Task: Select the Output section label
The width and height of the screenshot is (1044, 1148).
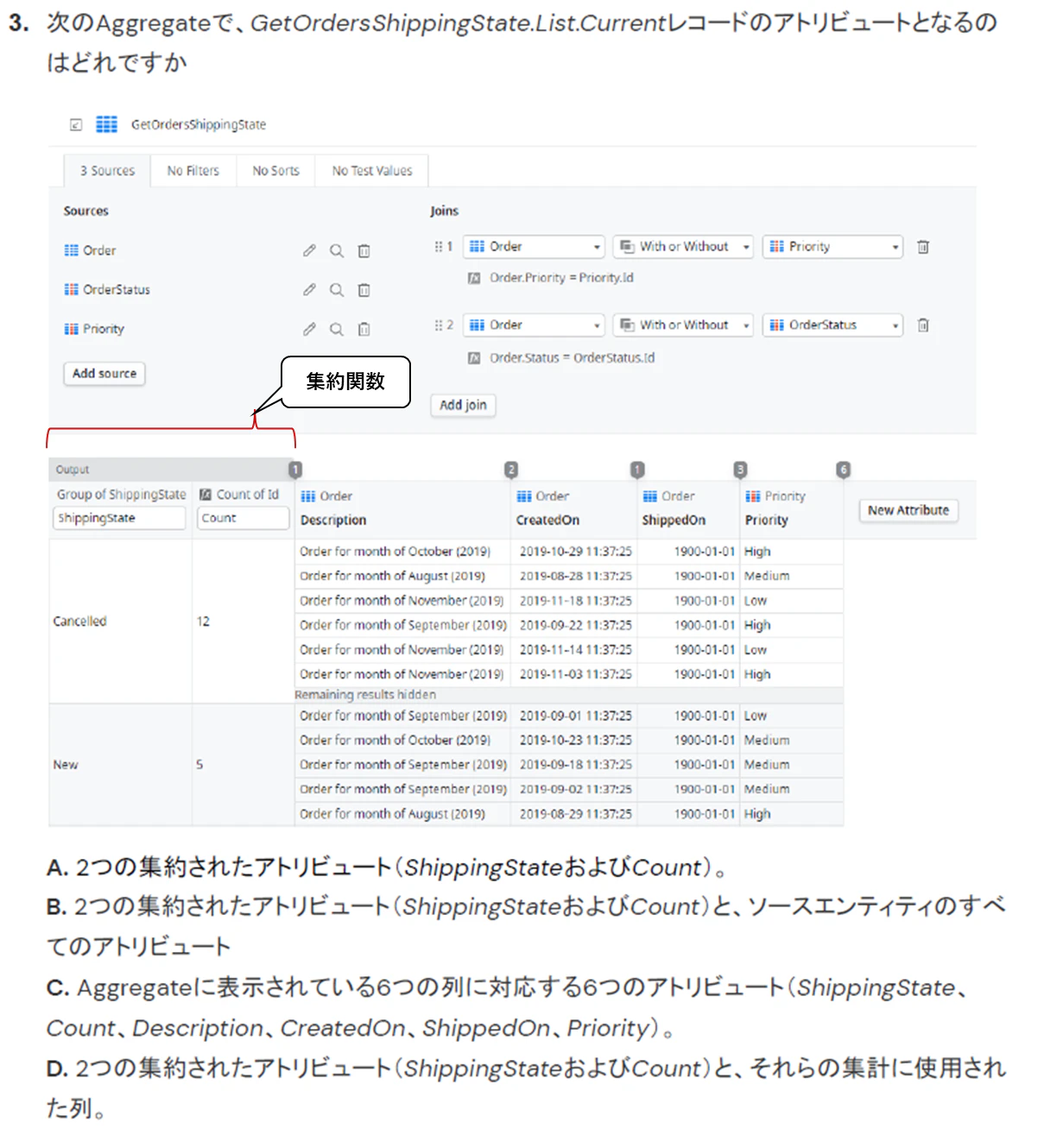Action: (73, 470)
